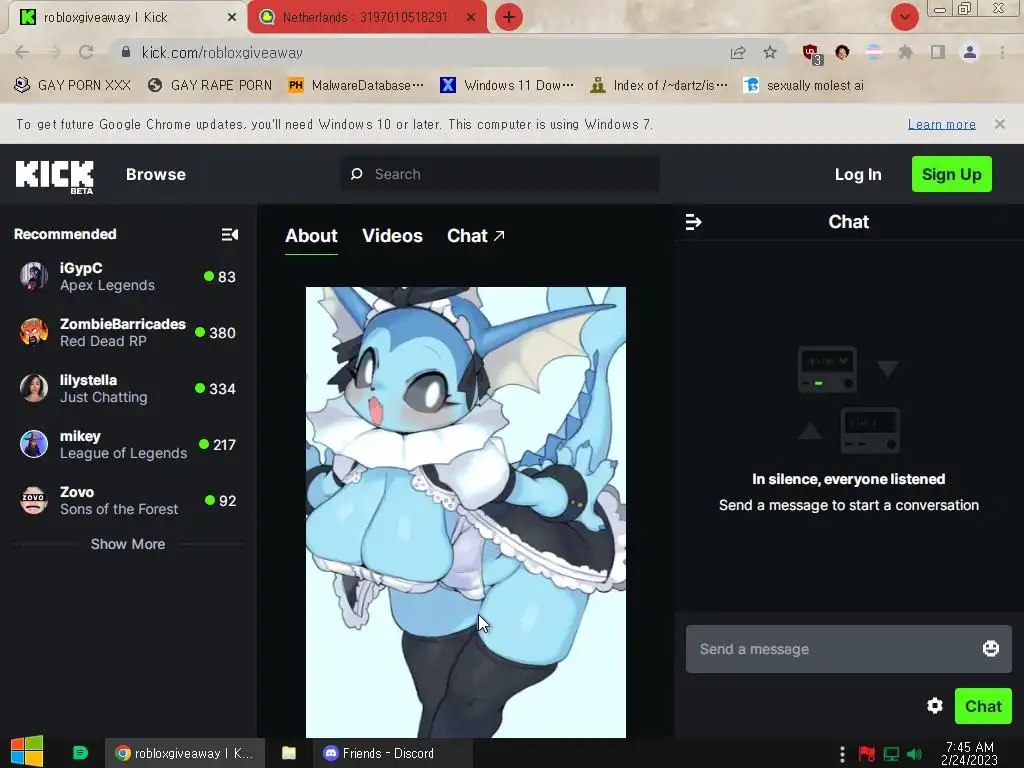The height and width of the screenshot is (768, 1024).
Task: Bookmark this page with the star icon
Action: pos(770,52)
